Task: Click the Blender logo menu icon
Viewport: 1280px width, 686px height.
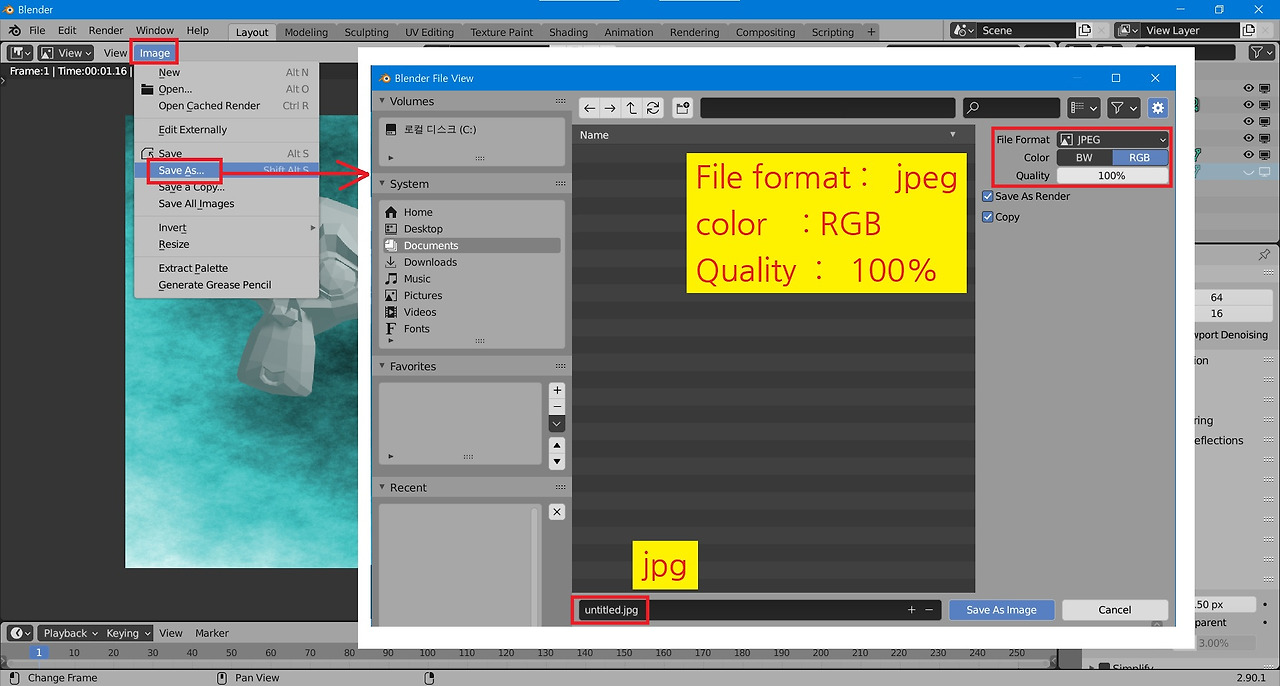Action: click(x=14, y=31)
